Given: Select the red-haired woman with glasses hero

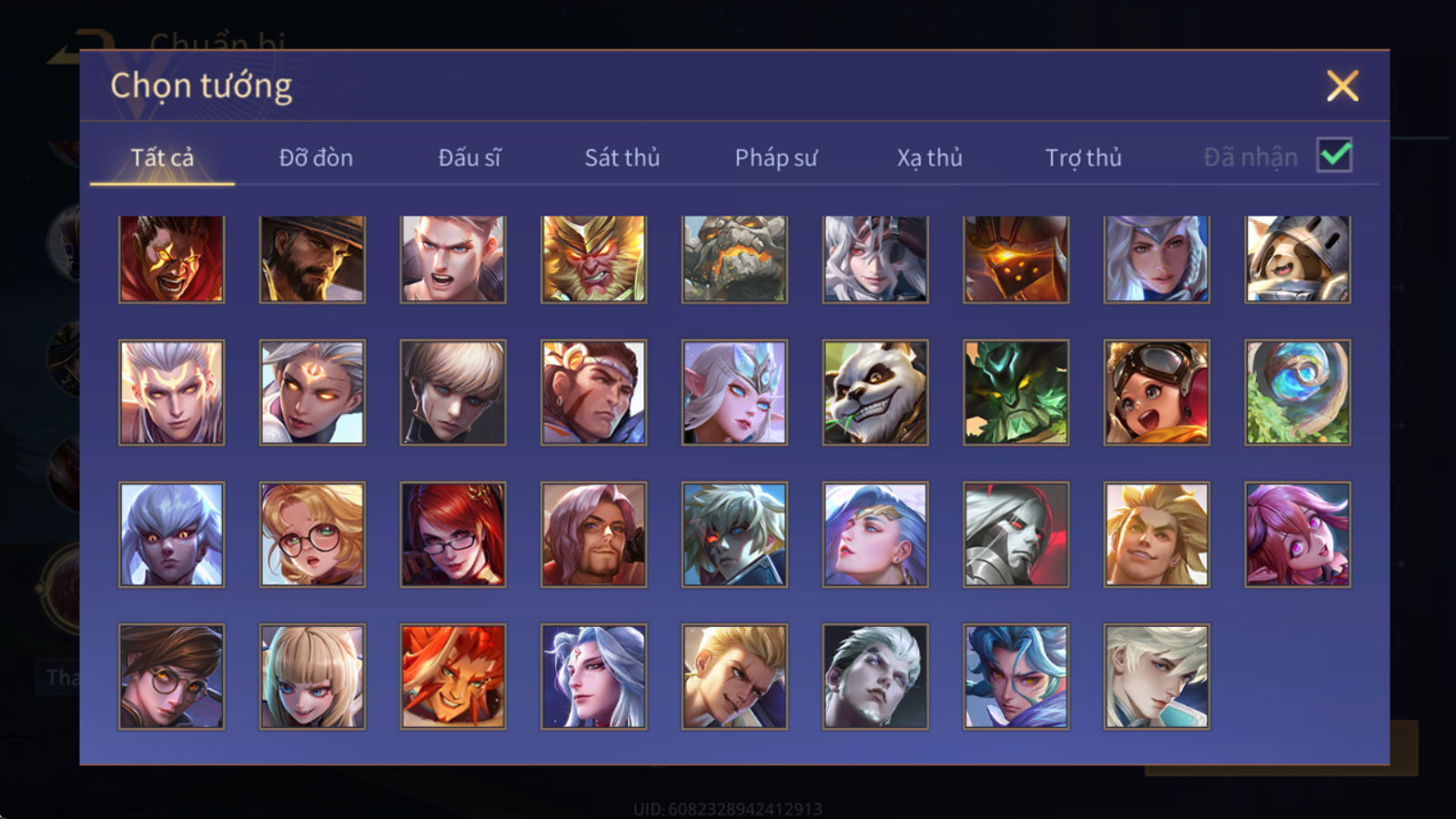Looking at the screenshot, I should click(x=453, y=534).
